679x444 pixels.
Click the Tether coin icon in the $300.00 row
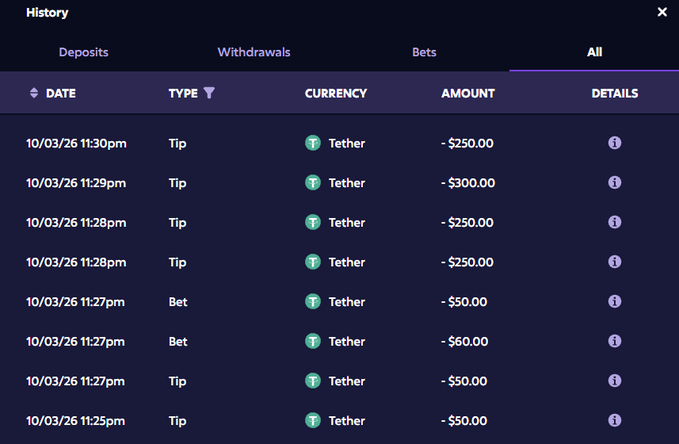point(313,182)
